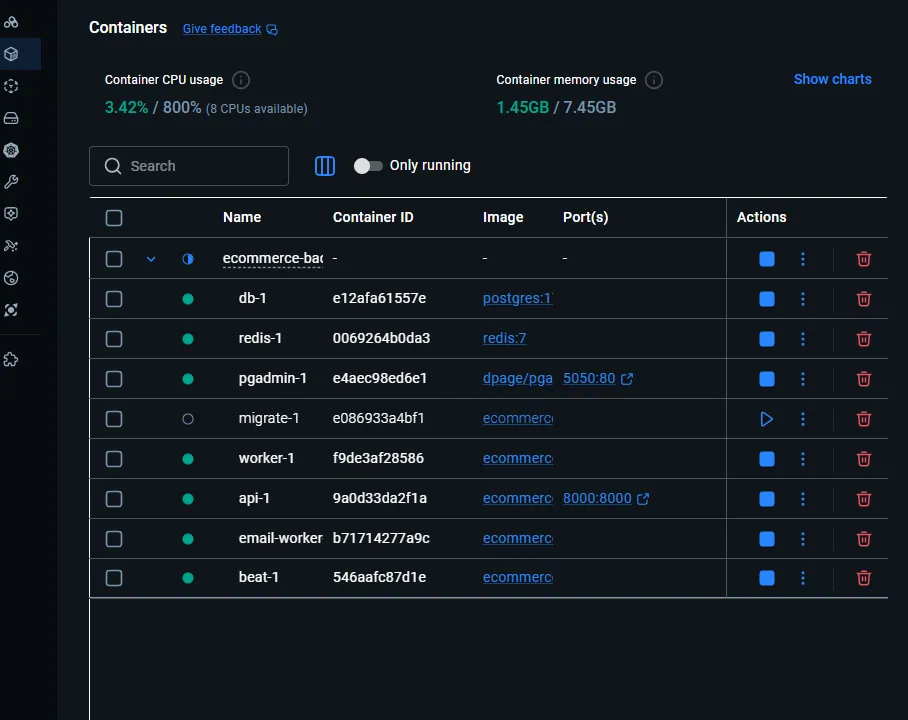Open more actions menu for migrate-1

click(803, 419)
